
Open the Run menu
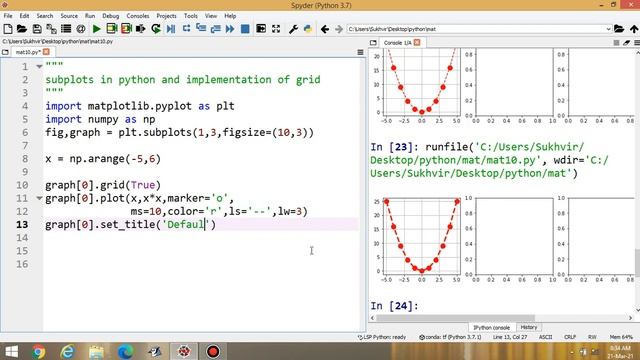(x=90, y=16)
